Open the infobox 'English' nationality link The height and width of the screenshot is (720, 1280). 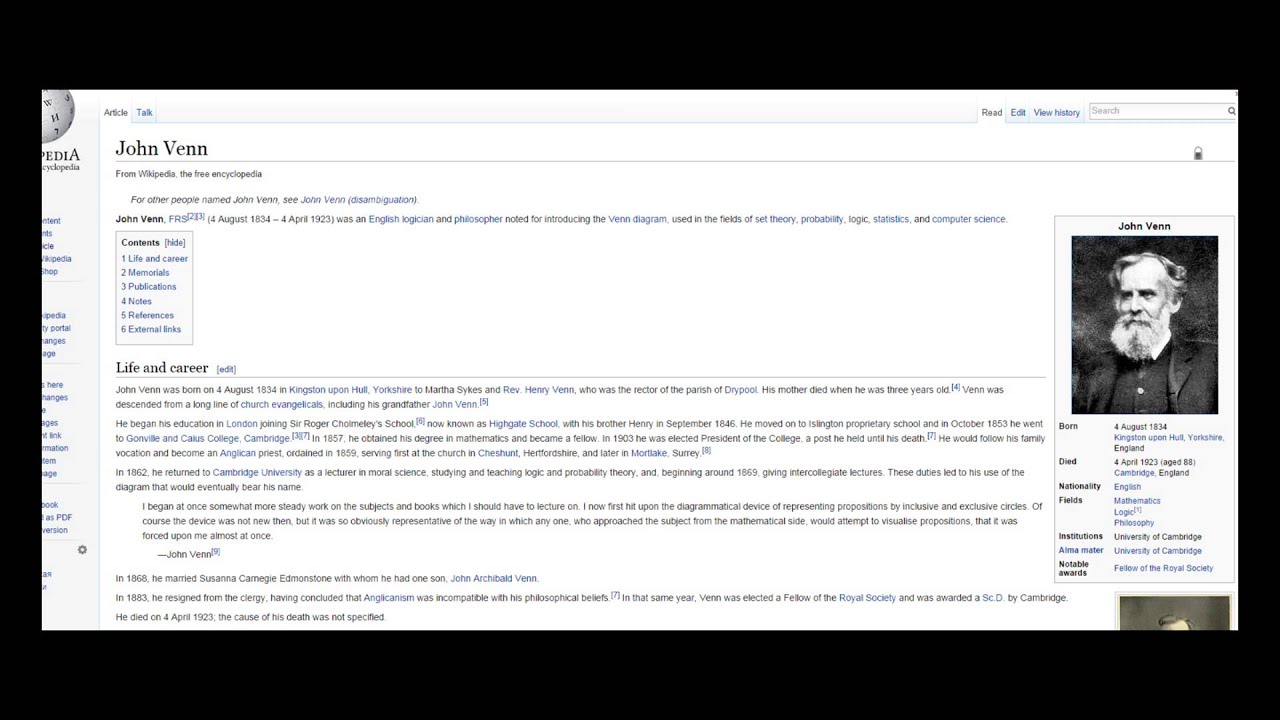pyautogui.click(x=1127, y=487)
